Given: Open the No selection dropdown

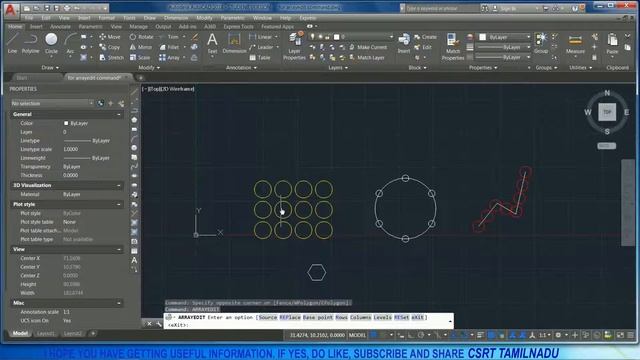Looking at the screenshot, I should point(52,104).
